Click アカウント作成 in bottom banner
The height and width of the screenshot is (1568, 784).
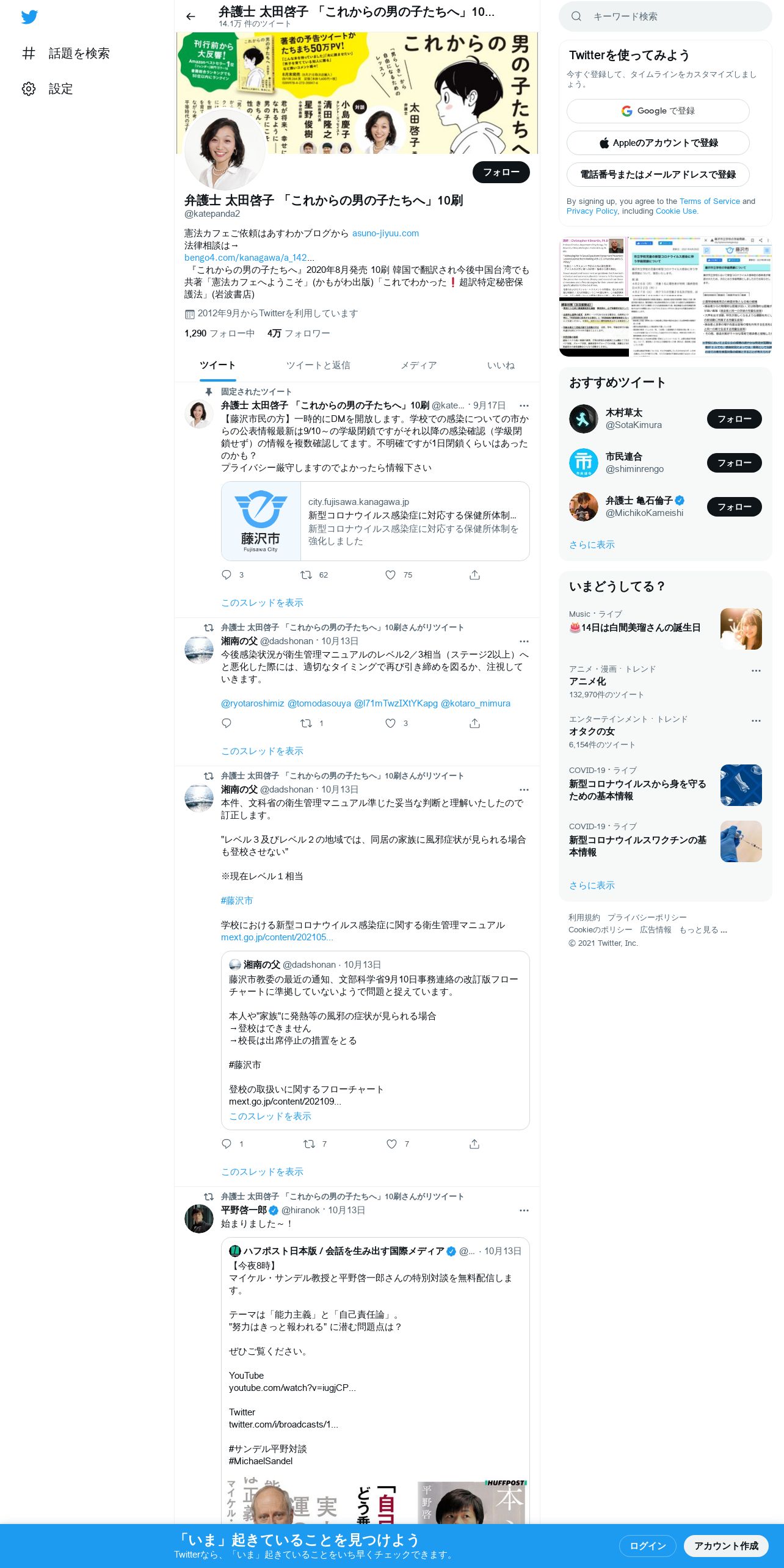point(726,1546)
